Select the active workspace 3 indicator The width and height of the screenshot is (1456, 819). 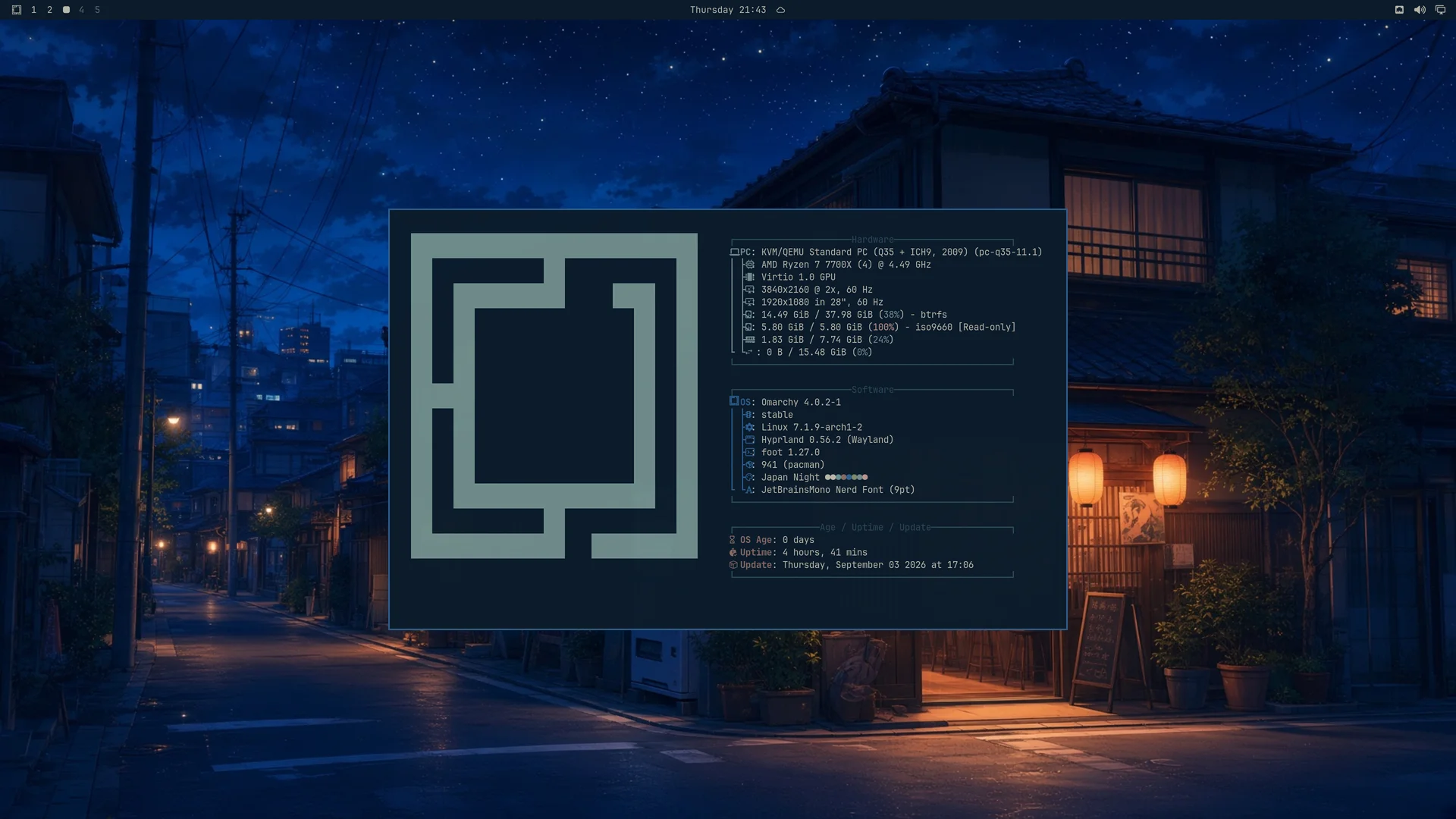(x=66, y=10)
